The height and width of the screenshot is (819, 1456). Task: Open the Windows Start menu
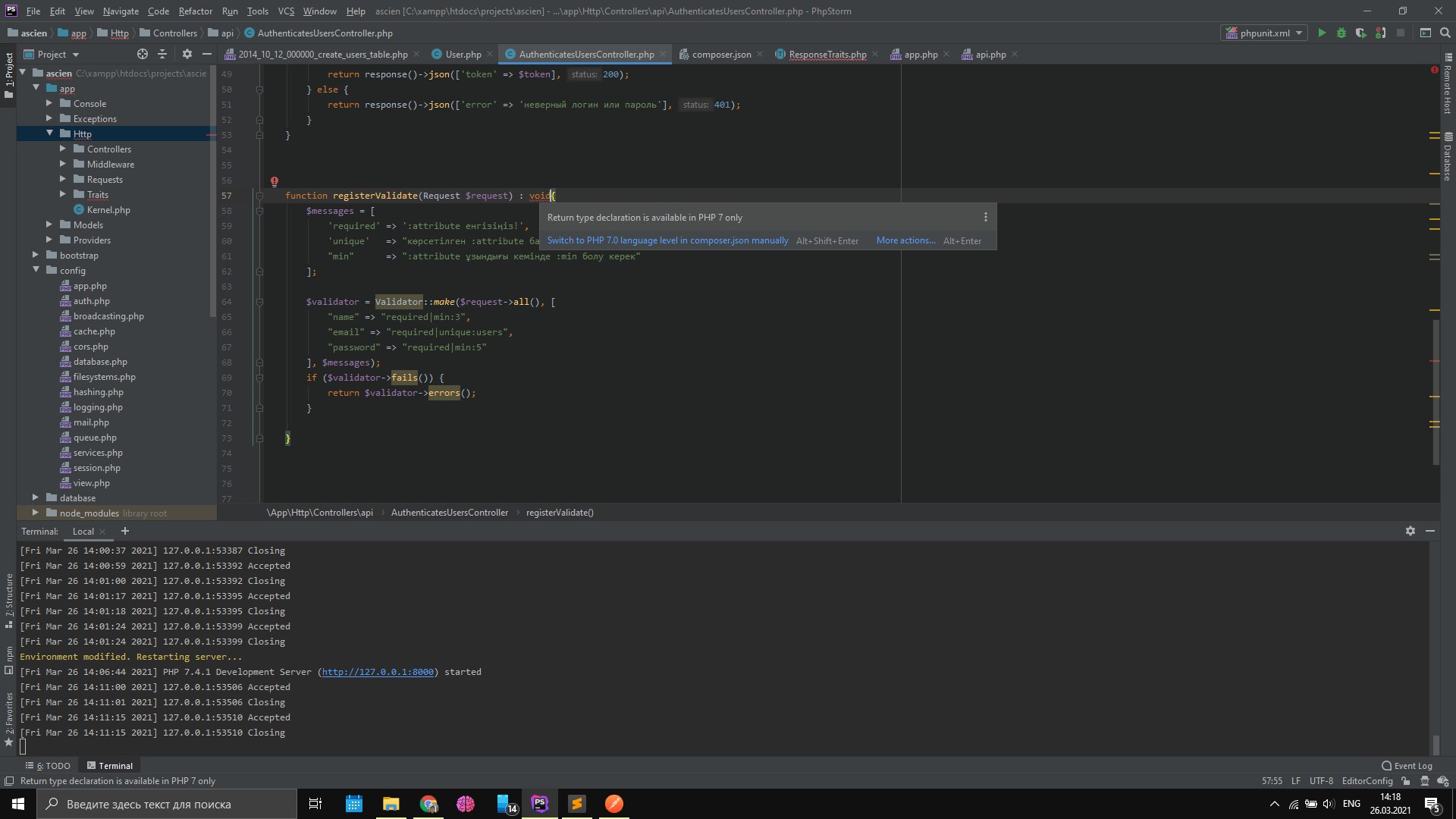click(x=18, y=804)
